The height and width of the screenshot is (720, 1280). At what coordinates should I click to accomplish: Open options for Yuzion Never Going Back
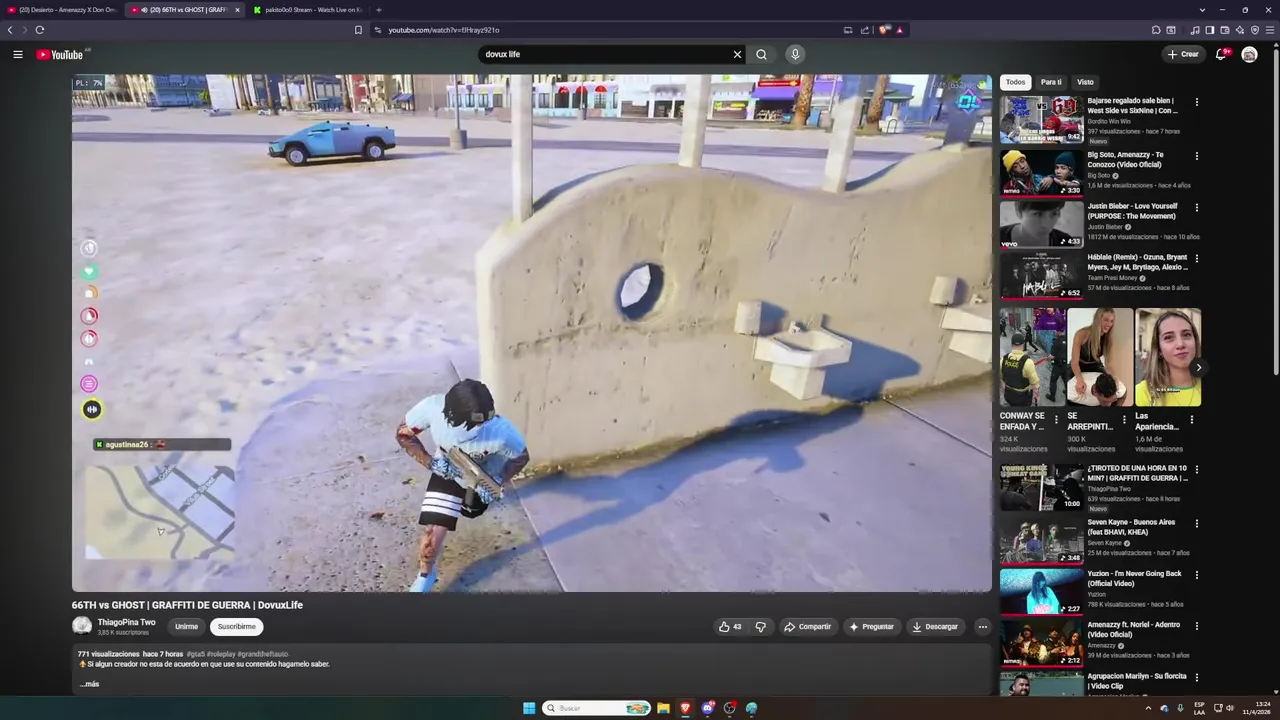click(1196, 575)
